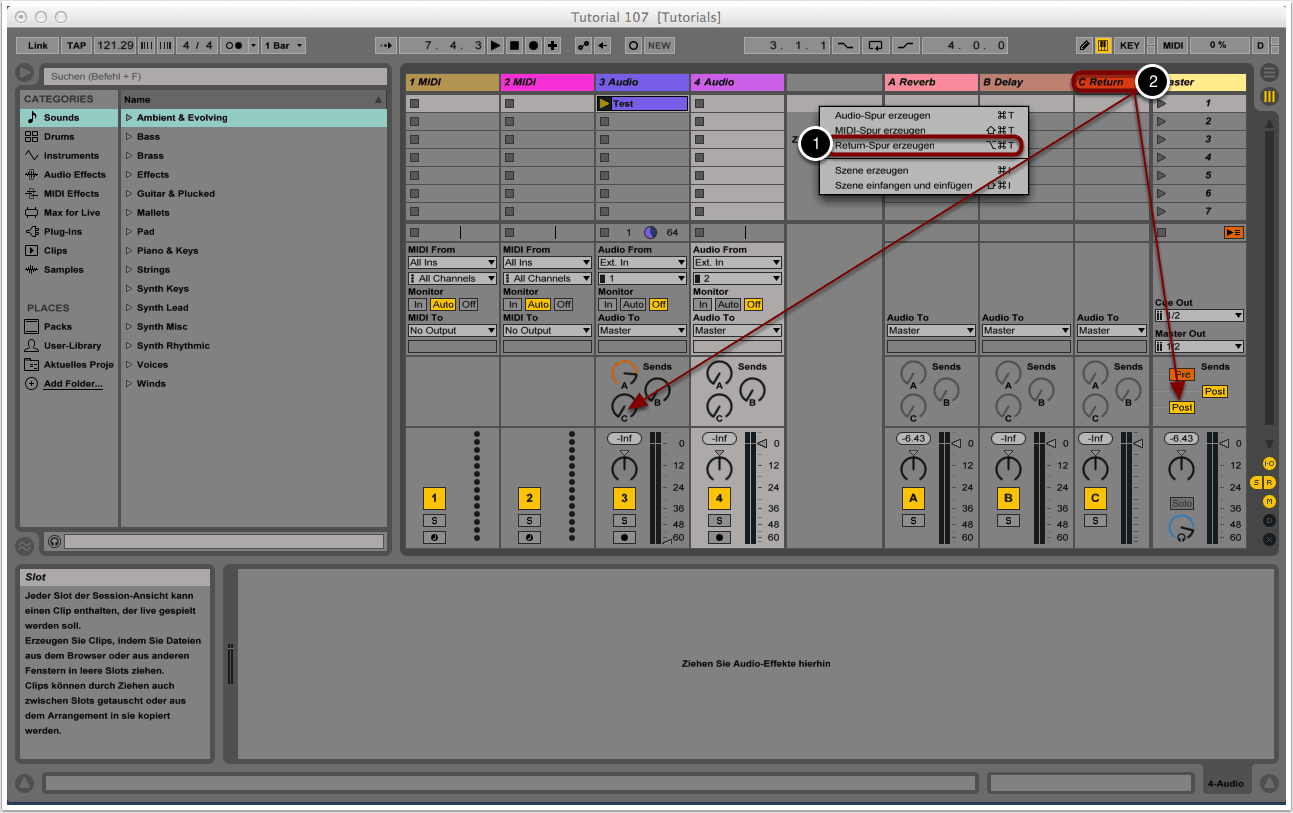Click the TAP tempo button
This screenshot has width=1293, height=813.
click(76, 45)
